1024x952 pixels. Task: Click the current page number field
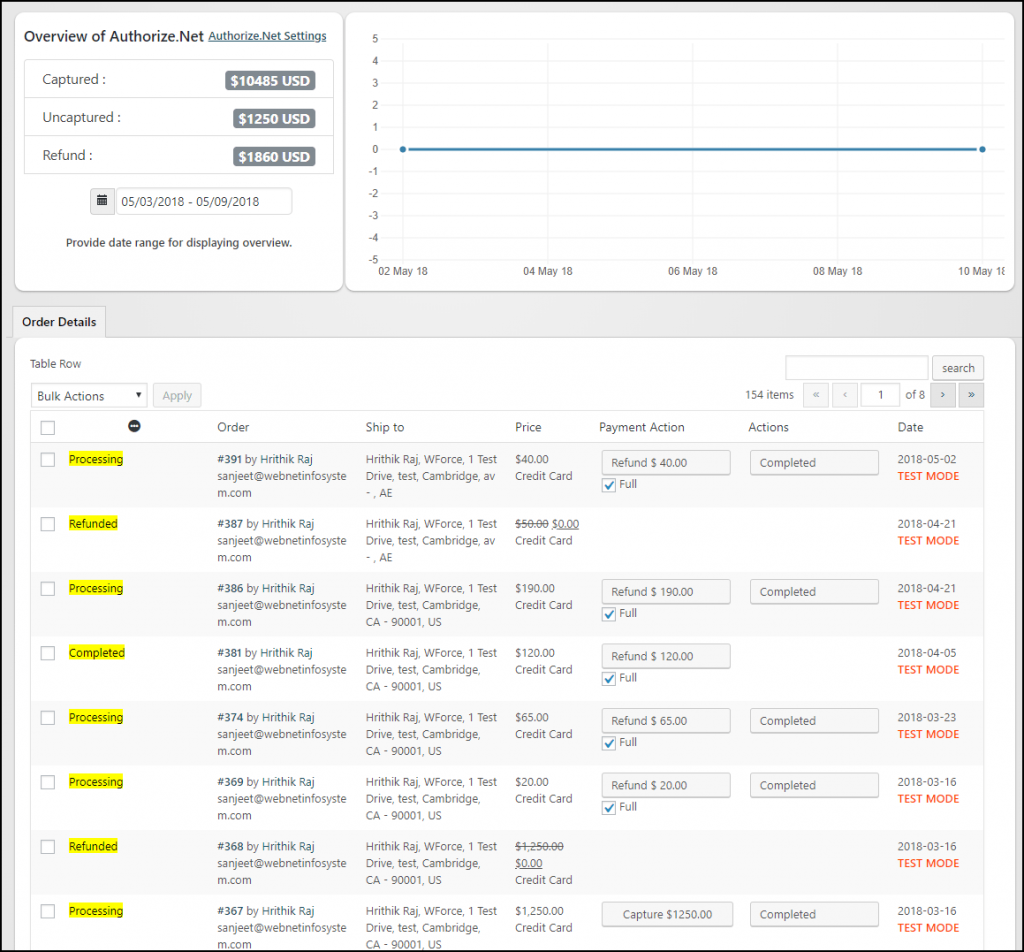pos(880,394)
